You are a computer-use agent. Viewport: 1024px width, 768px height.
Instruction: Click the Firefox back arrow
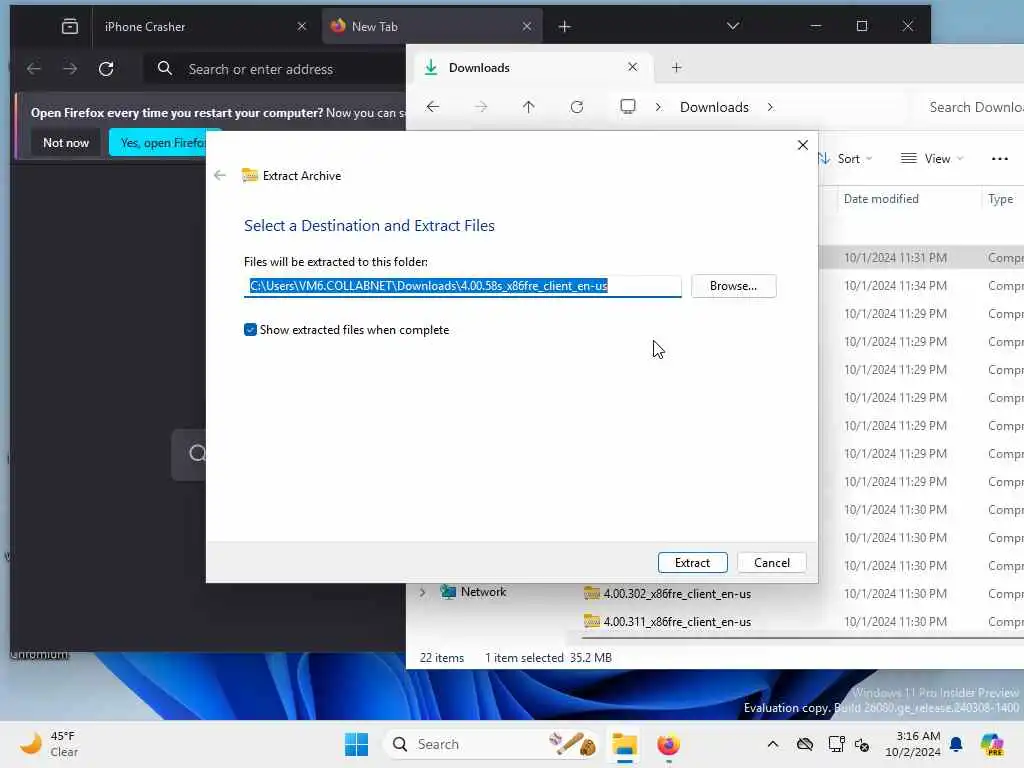click(34, 69)
